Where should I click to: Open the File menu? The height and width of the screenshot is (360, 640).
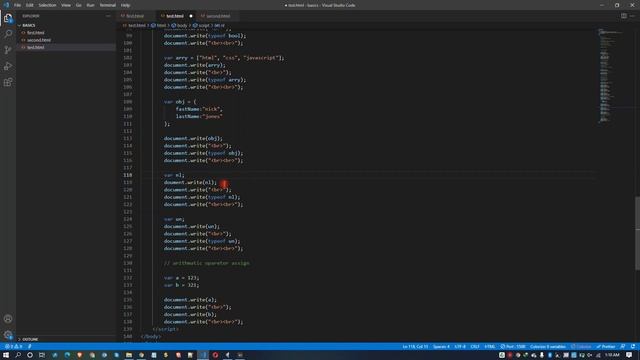click(18, 5)
